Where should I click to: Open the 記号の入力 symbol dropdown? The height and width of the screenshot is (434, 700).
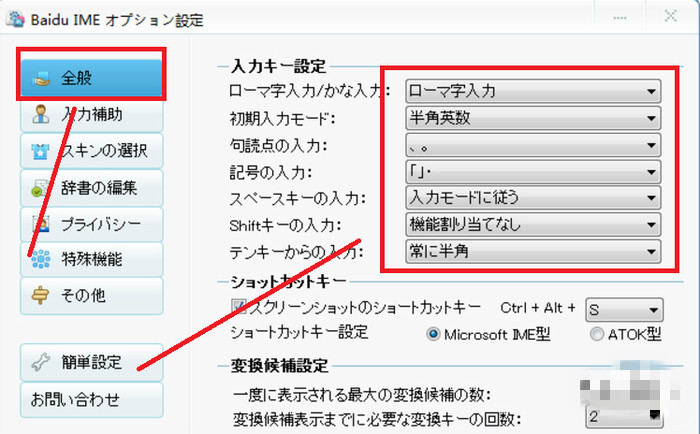533,172
